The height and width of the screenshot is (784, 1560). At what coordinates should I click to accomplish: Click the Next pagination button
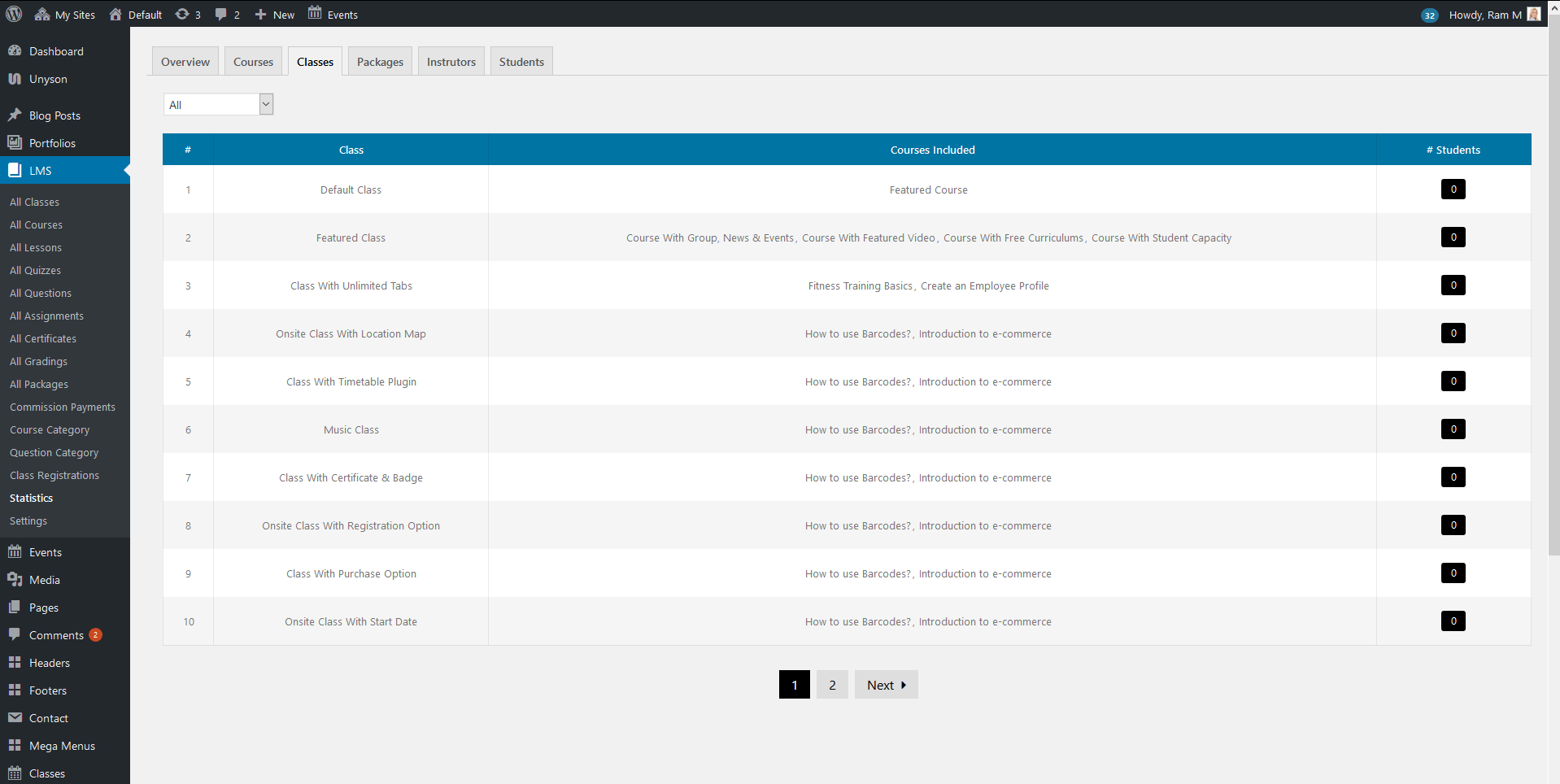[x=886, y=685]
